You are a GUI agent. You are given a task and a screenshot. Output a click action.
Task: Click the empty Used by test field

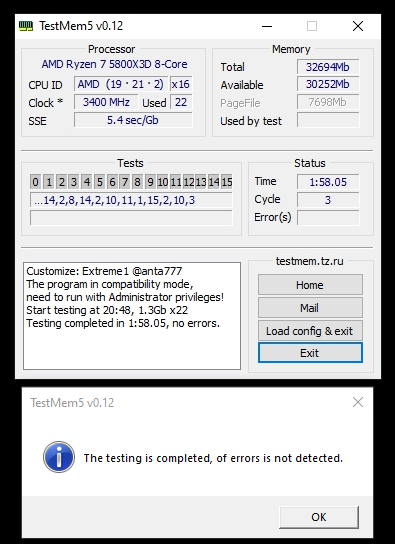coord(328,120)
